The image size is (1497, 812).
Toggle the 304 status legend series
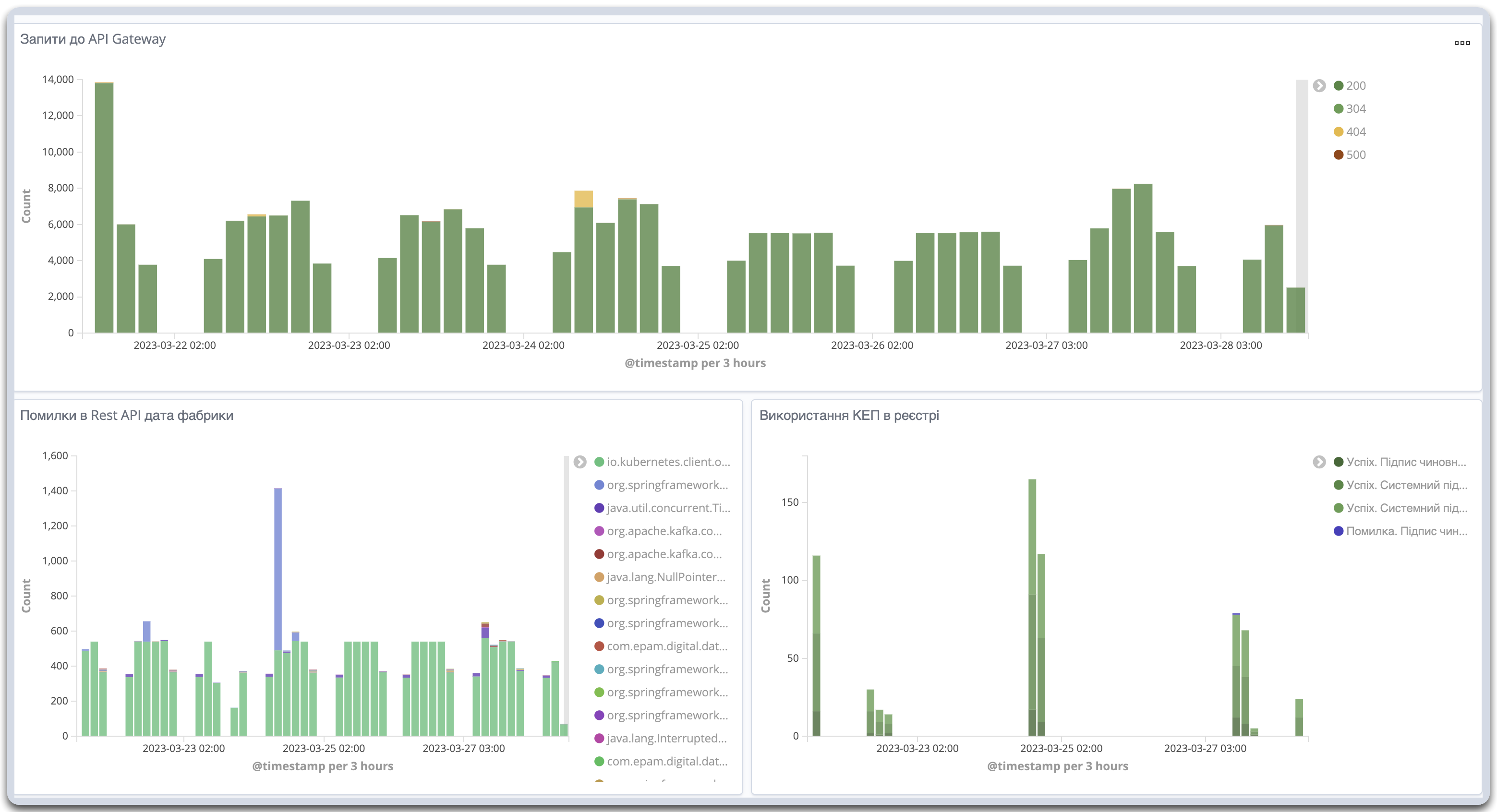point(1355,109)
